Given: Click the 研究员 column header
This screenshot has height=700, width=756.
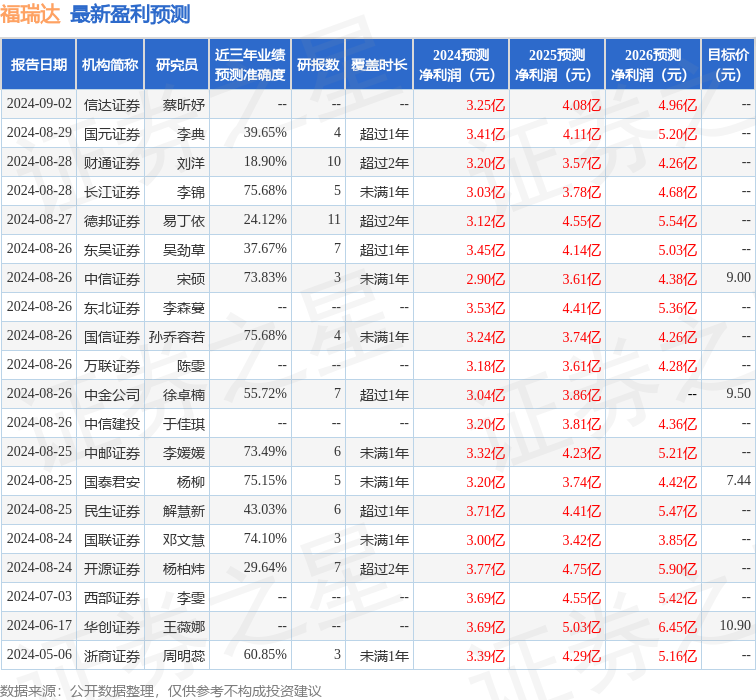Looking at the screenshot, I should tap(176, 65).
